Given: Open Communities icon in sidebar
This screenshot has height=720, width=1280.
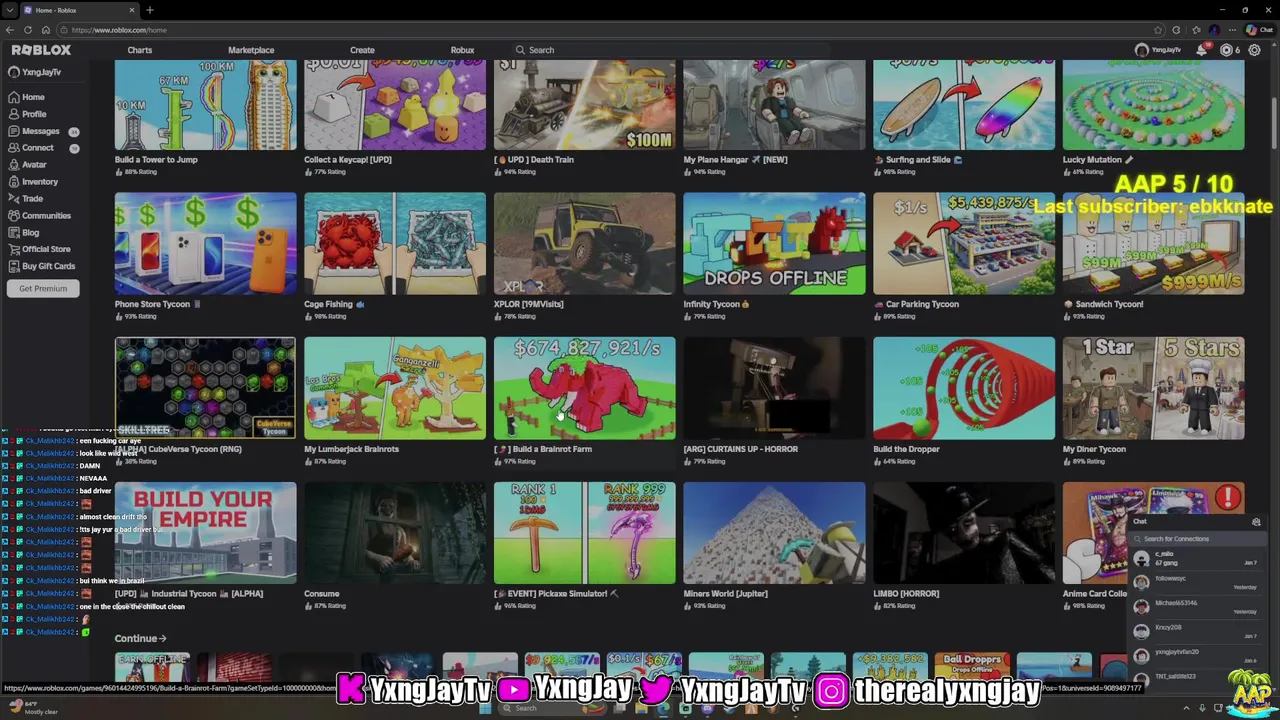Looking at the screenshot, I should [13, 216].
